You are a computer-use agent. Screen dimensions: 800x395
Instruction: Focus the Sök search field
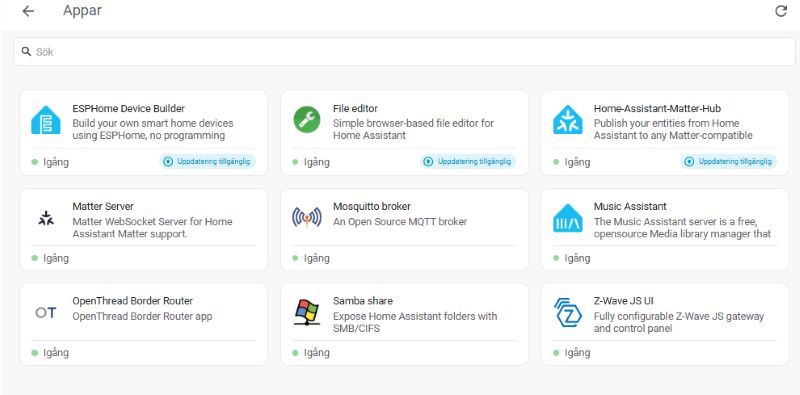click(x=404, y=52)
